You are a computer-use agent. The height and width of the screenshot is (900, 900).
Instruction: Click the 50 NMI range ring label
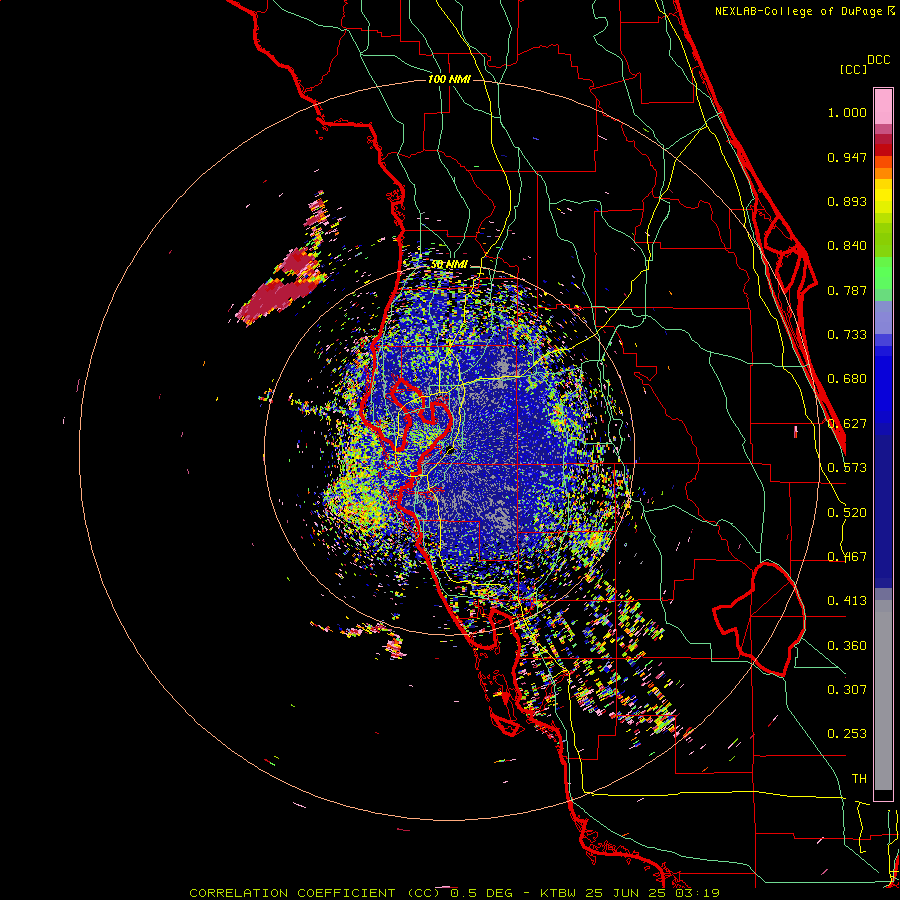tap(449, 265)
